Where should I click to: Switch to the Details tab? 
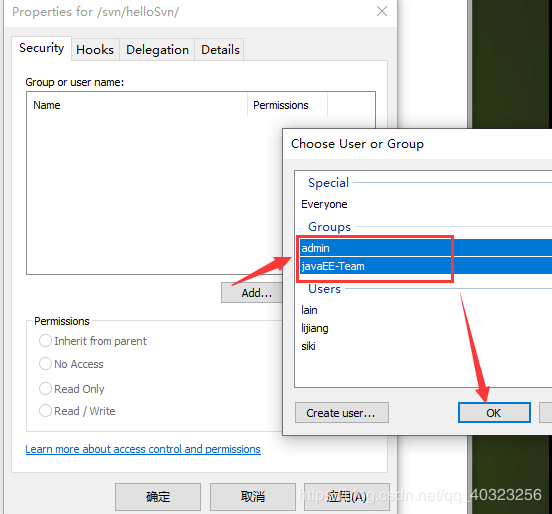pyautogui.click(x=220, y=50)
